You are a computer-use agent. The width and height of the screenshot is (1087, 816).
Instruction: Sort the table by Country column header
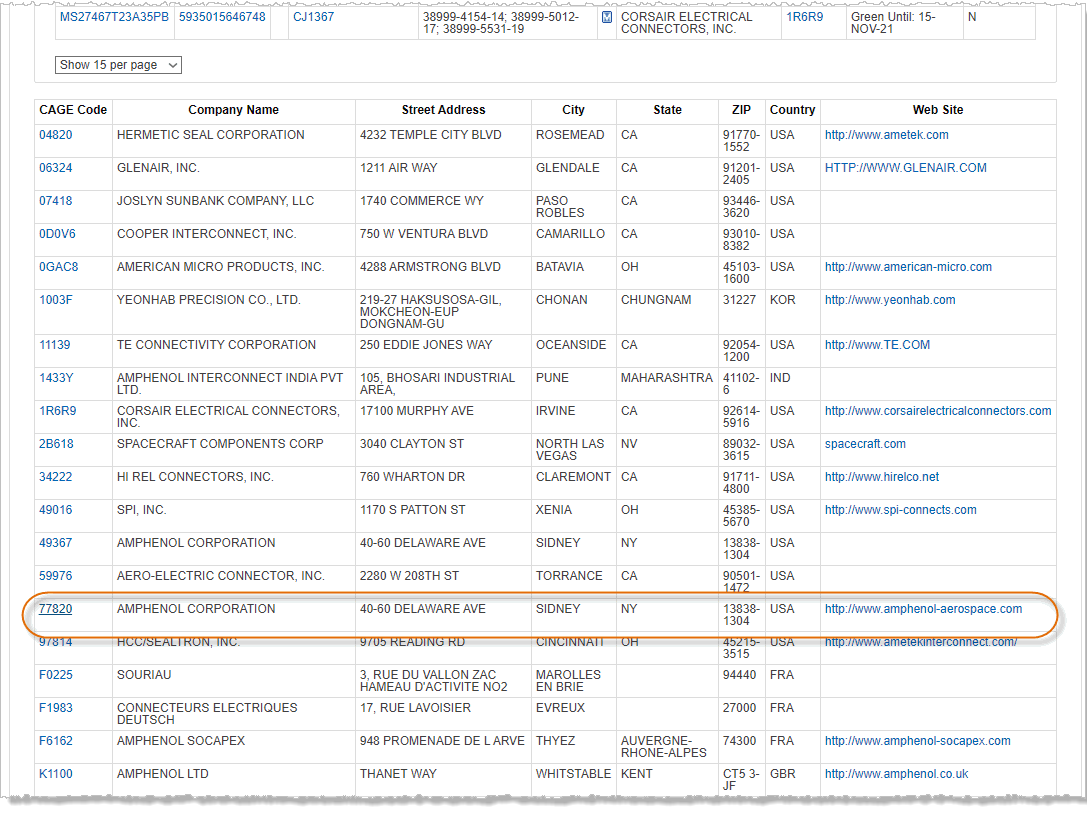click(792, 110)
